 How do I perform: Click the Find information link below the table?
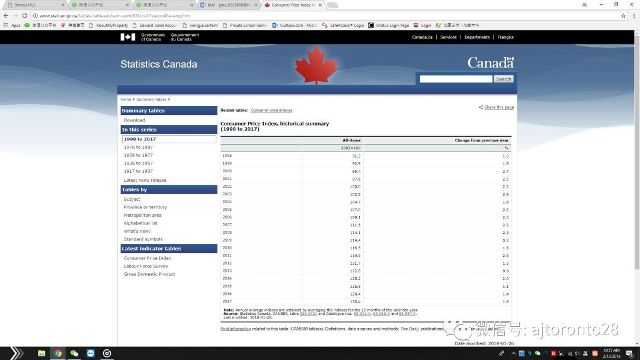tap(236, 329)
